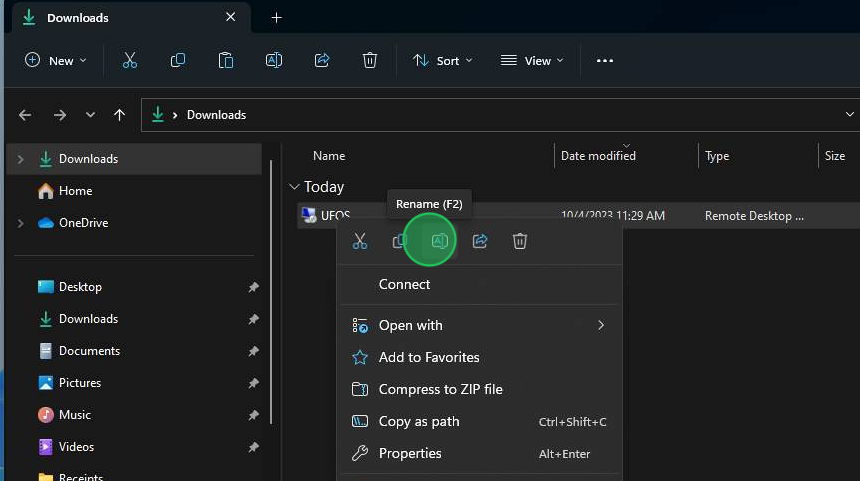
Task: Select Compress to ZIP file
Action: (x=478, y=389)
